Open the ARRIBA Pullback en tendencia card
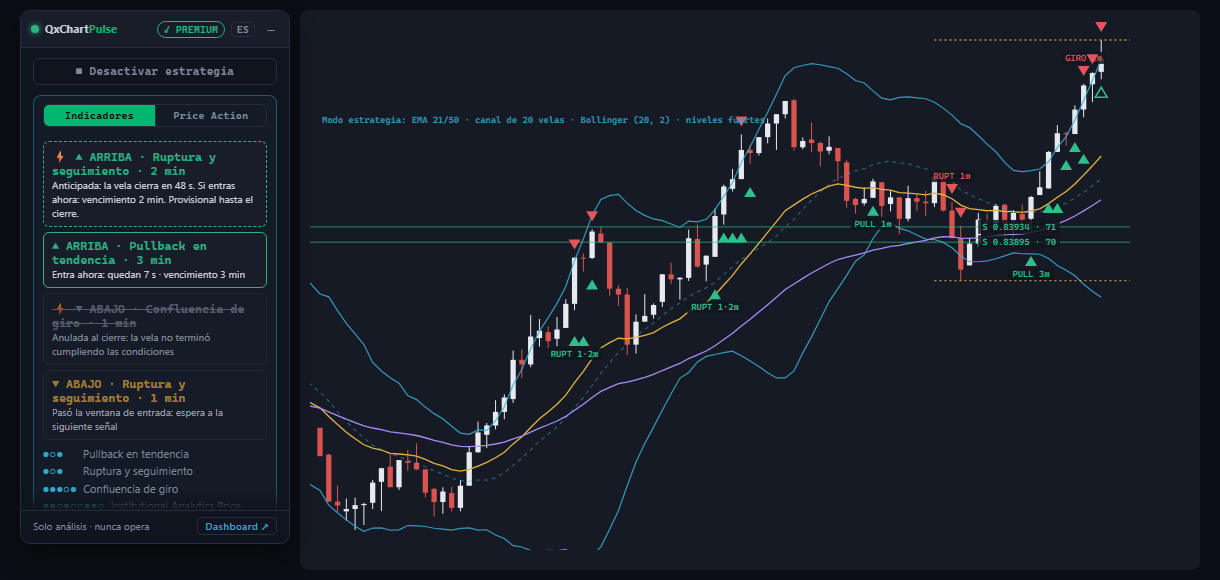1220x580 pixels. coord(155,260)
